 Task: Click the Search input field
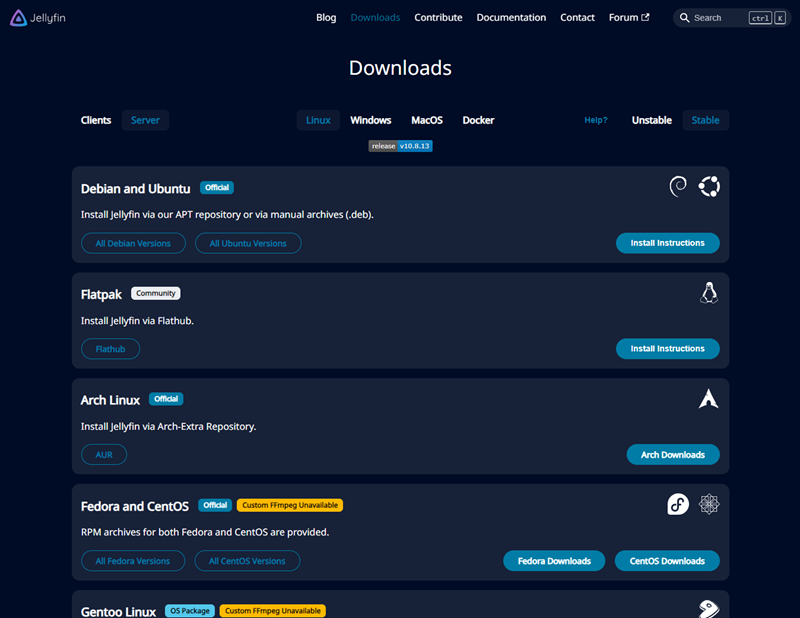coord(718,18)
